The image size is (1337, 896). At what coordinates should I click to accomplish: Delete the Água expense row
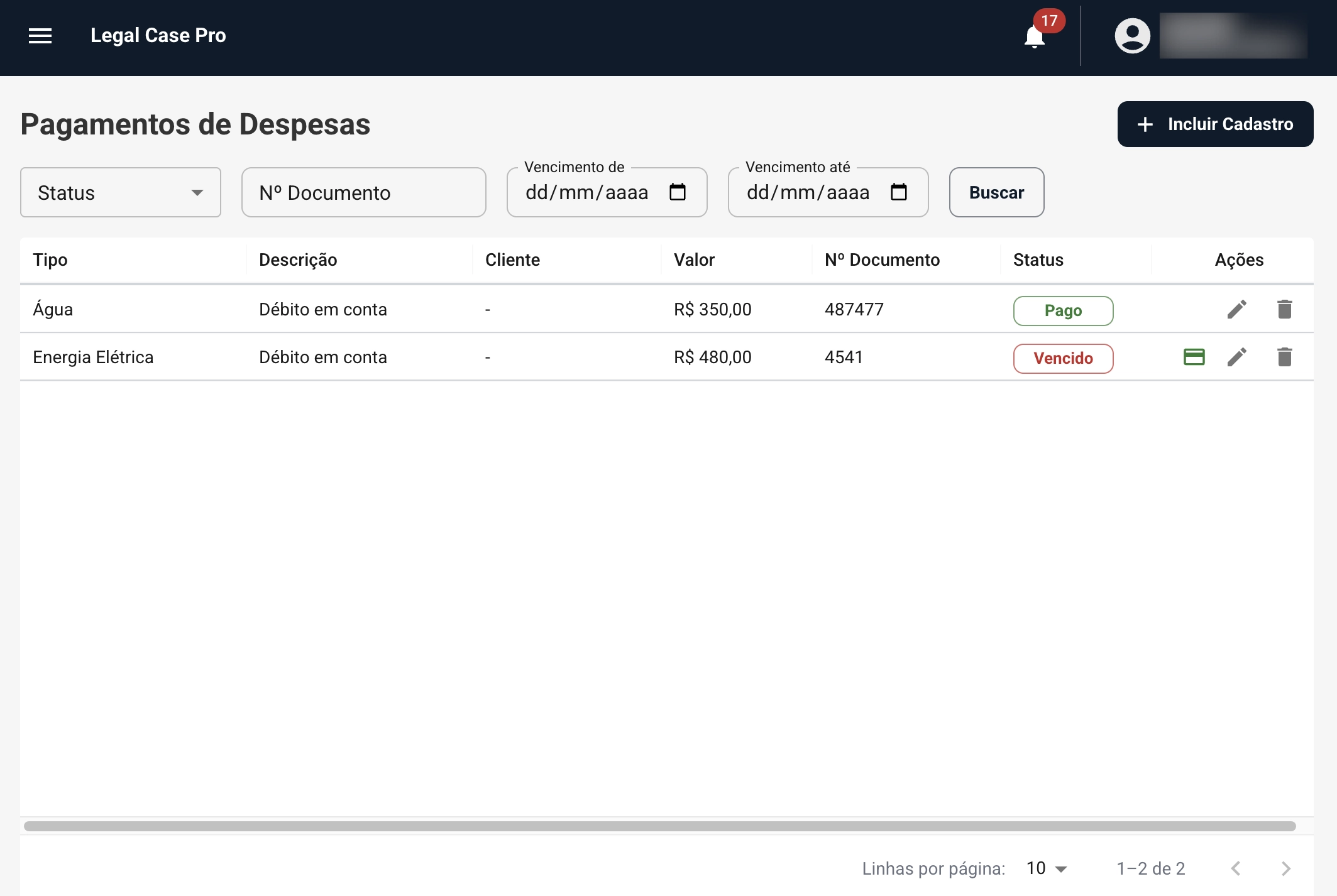[x=1285, y=309]
